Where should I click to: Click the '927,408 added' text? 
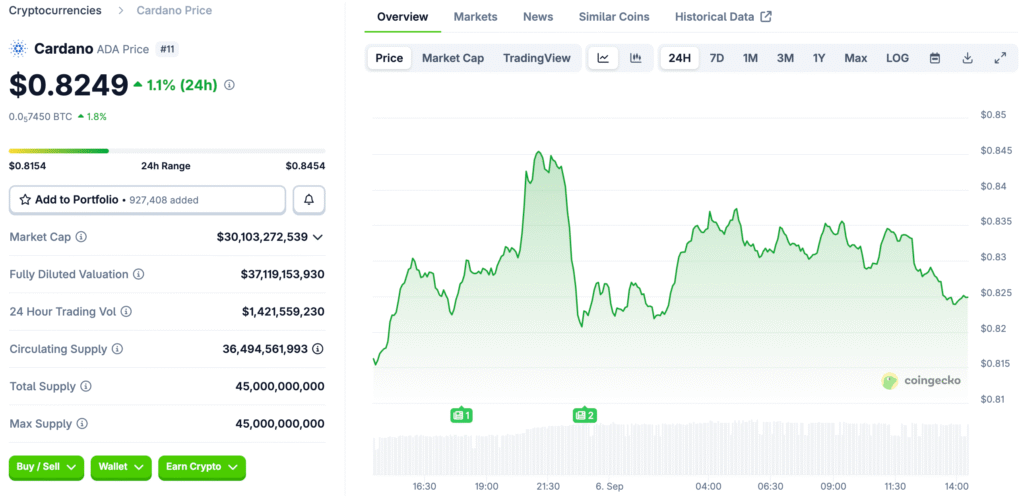coord(164,200)
